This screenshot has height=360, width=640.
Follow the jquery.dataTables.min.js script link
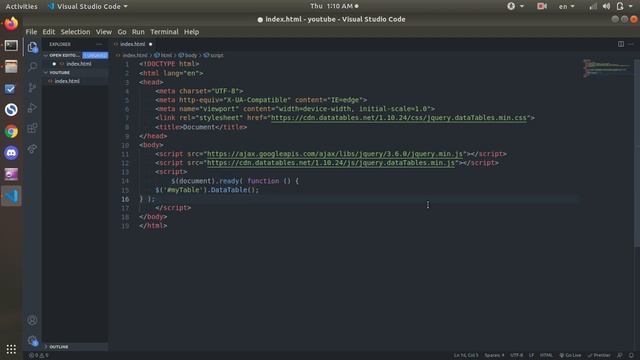tap(331, 163)
